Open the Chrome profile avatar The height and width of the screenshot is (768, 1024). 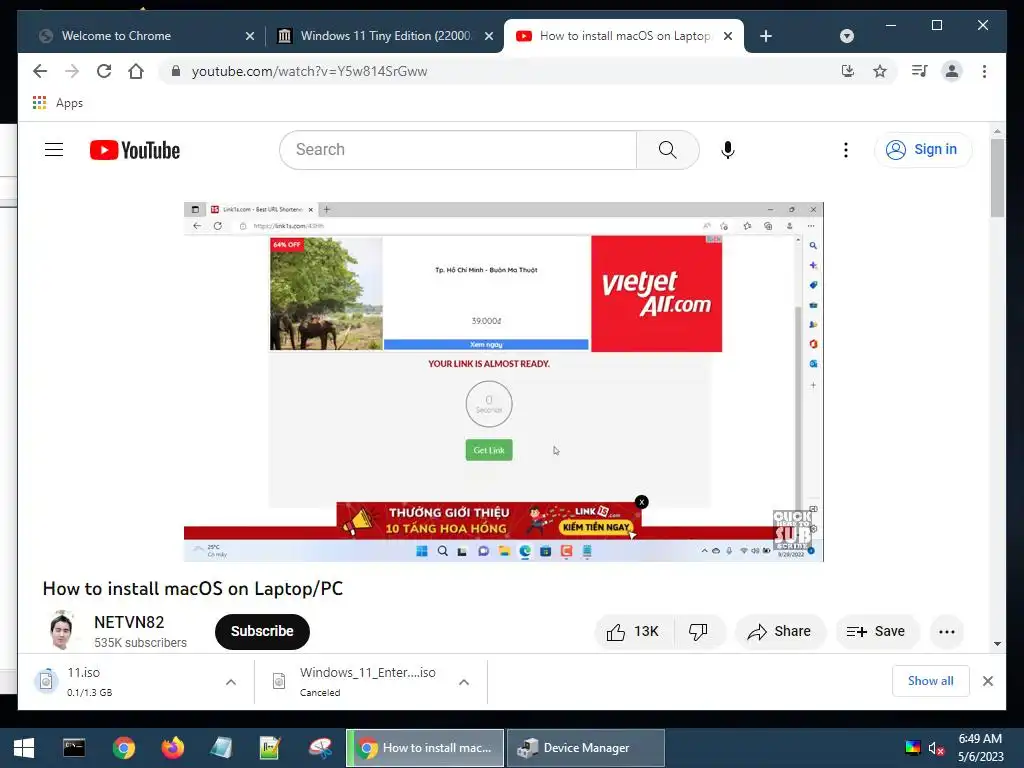(x=952, y=71)
